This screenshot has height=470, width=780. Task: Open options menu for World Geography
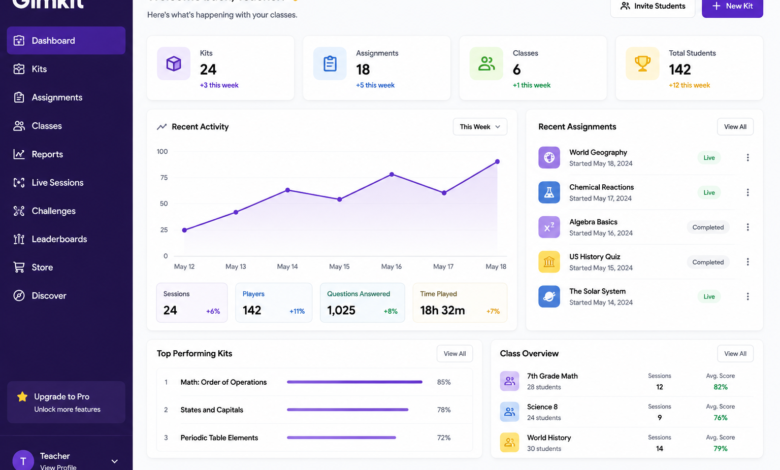(x=748, y=158)
